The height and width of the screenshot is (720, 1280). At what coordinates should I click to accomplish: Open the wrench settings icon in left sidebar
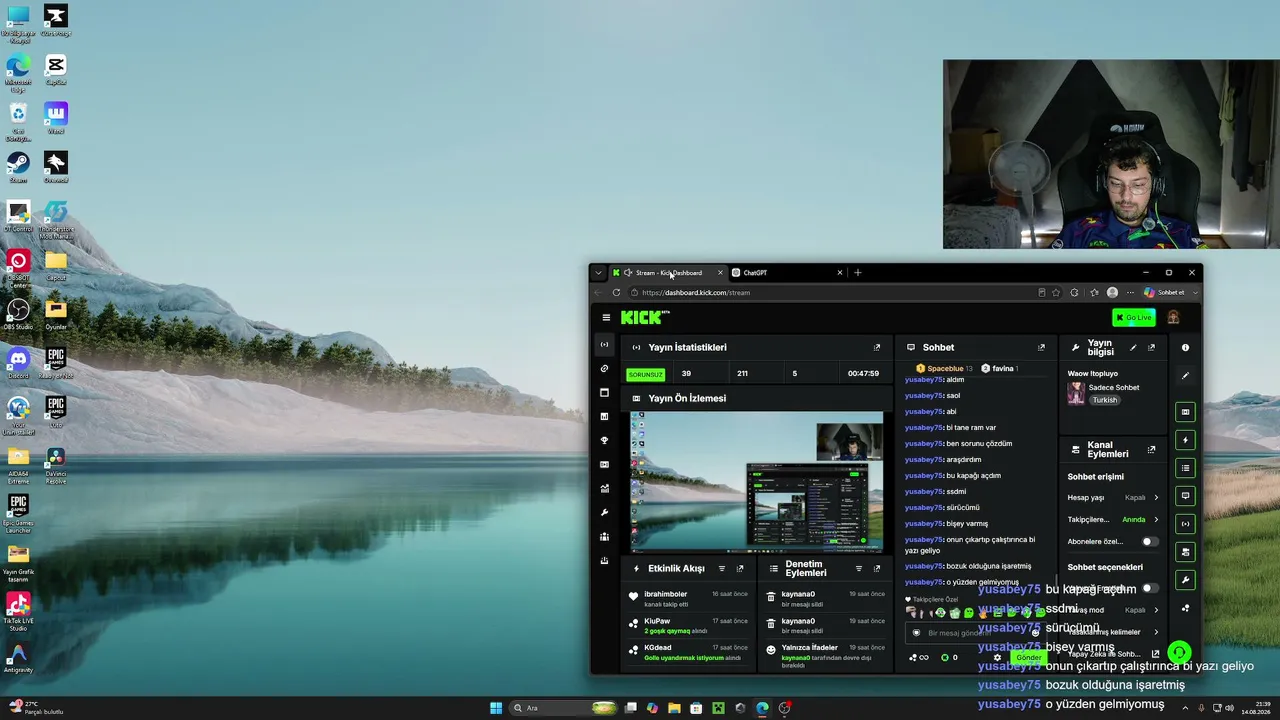(604, 513)
